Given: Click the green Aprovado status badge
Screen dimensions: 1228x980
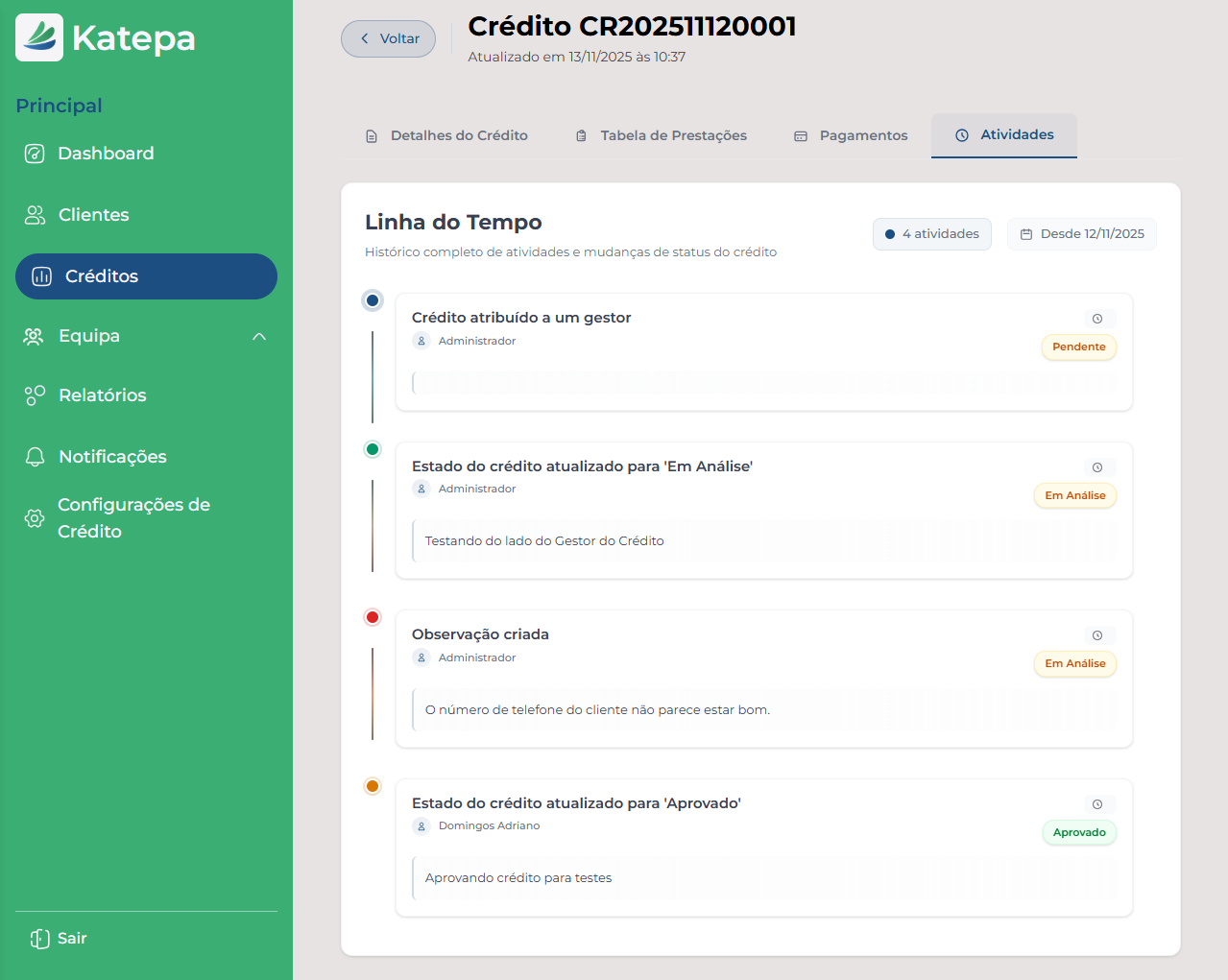Looking at the screenshot, I should click(x=1079, y=832).
